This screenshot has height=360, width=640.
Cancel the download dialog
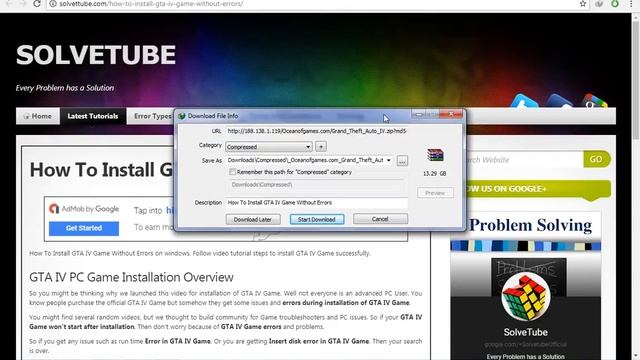click(380, 219)
